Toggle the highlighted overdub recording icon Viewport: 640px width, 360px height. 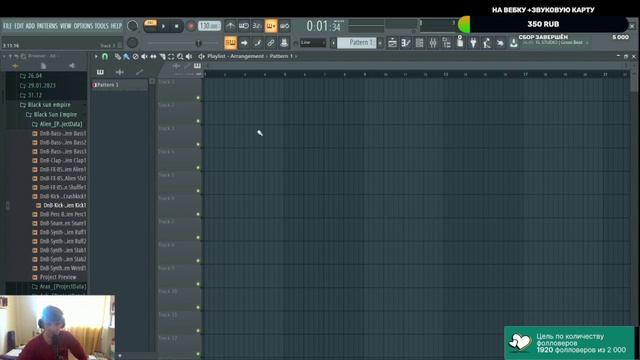(271, 26)
